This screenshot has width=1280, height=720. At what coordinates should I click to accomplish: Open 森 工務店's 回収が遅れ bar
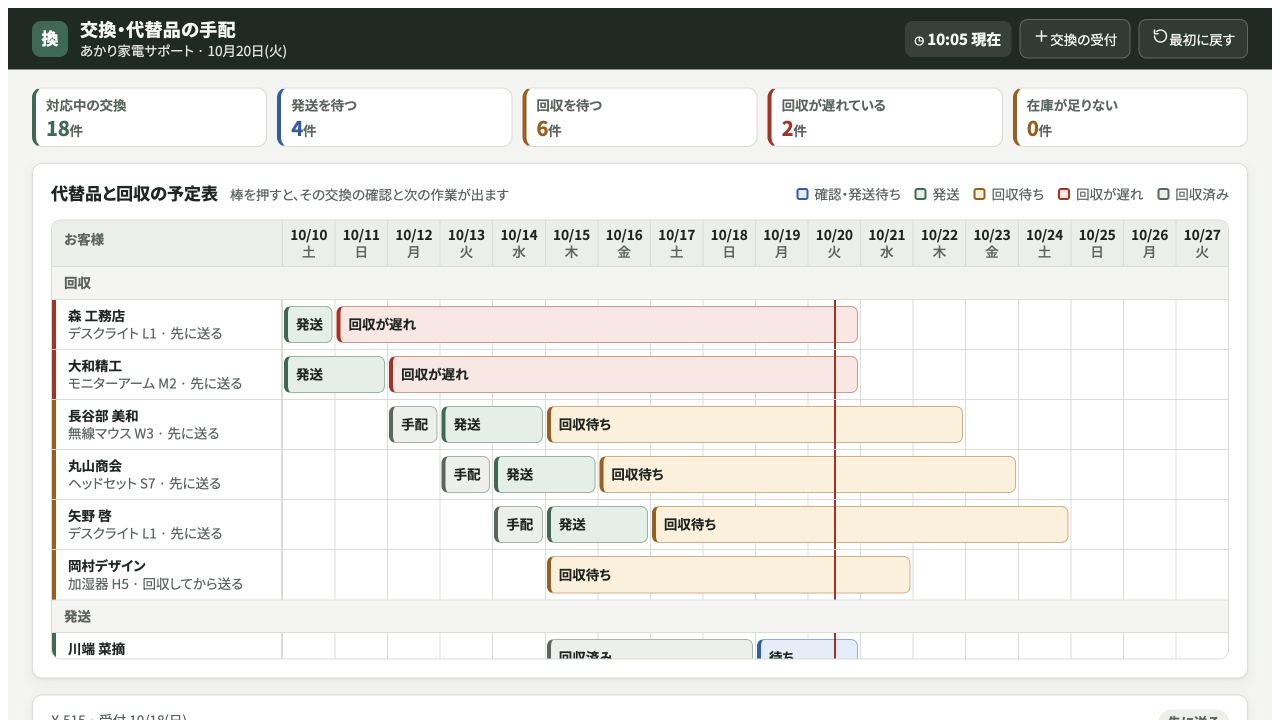tap(597, 325)
